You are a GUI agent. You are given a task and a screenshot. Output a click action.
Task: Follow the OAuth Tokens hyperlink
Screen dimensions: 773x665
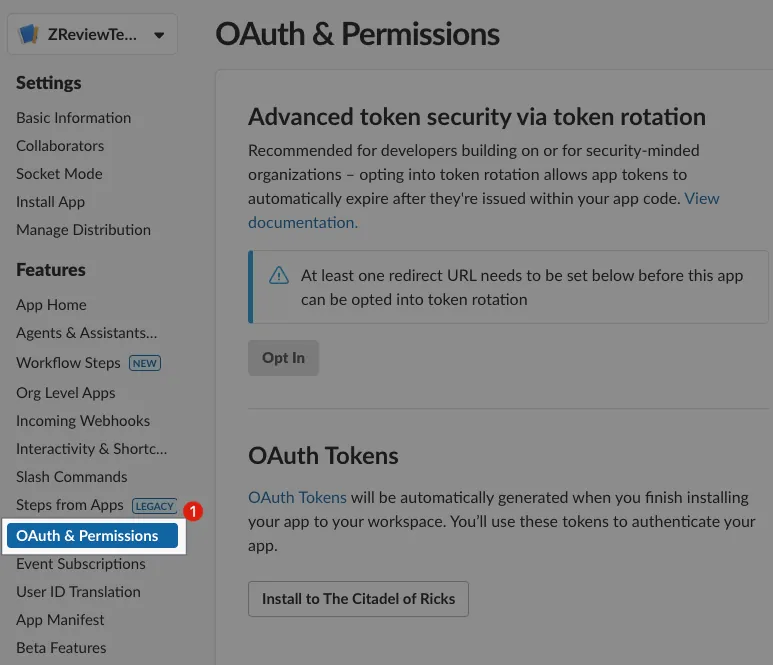[297, 497]
